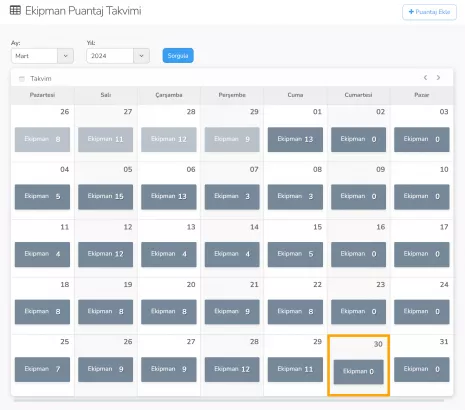
Task: Open Ekipman 0 entry on day 10
Action: pyautogui.click(x=422, y=197)
